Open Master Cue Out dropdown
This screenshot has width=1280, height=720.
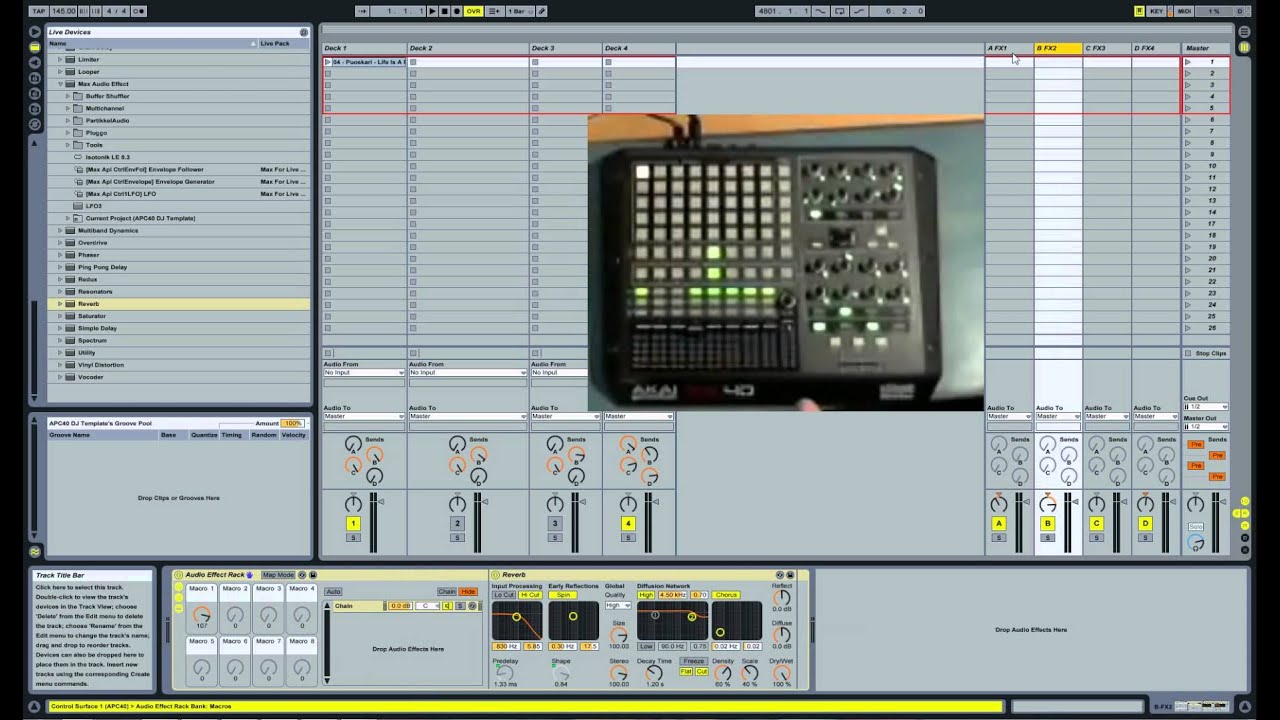pos(1205,407)
